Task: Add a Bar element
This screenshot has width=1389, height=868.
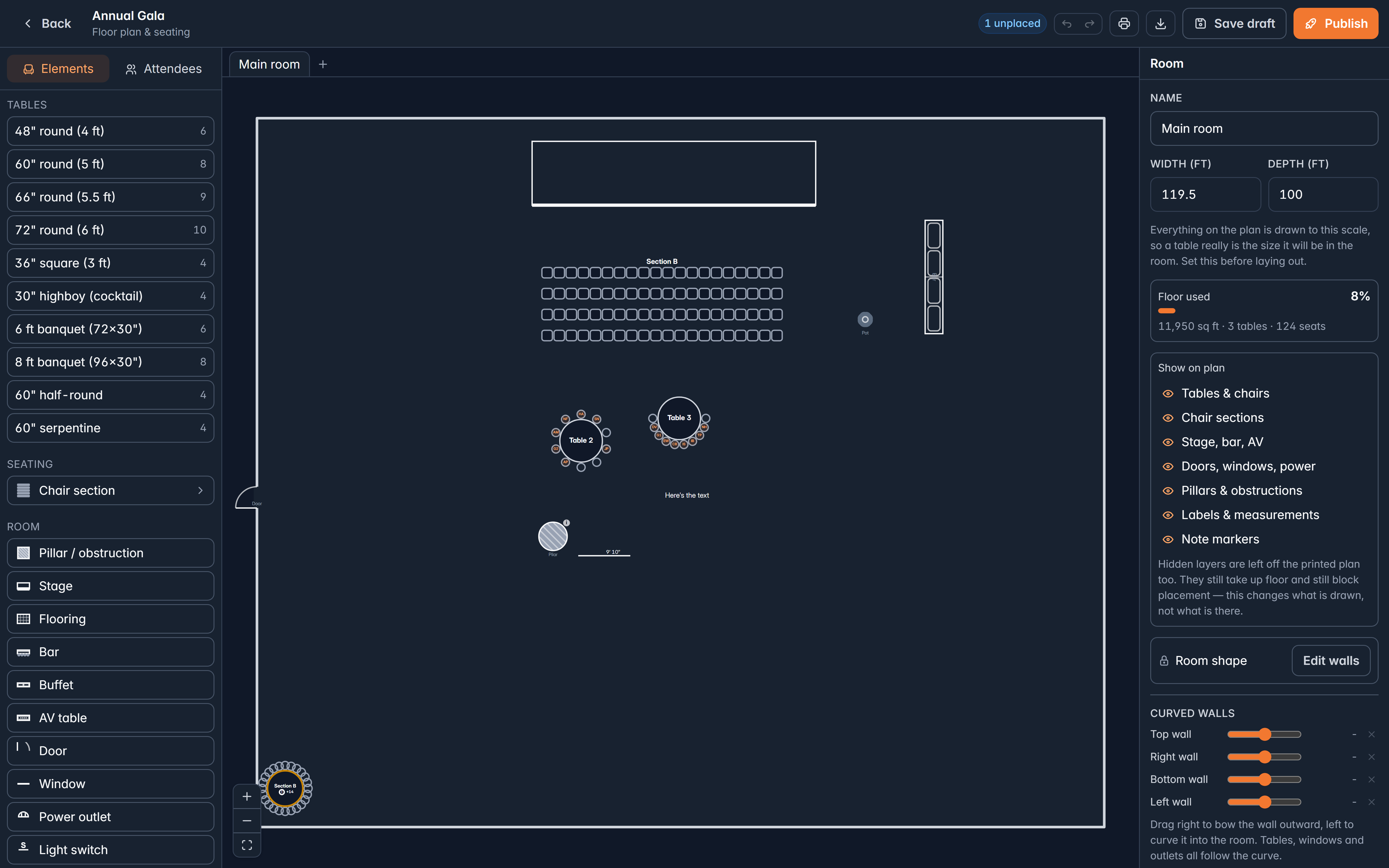Action: point(110,652)
